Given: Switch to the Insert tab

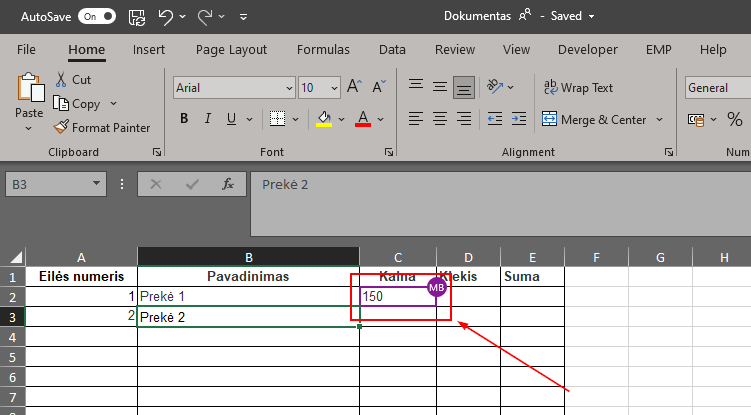Looking at the screenshot, I should (148, 49).
